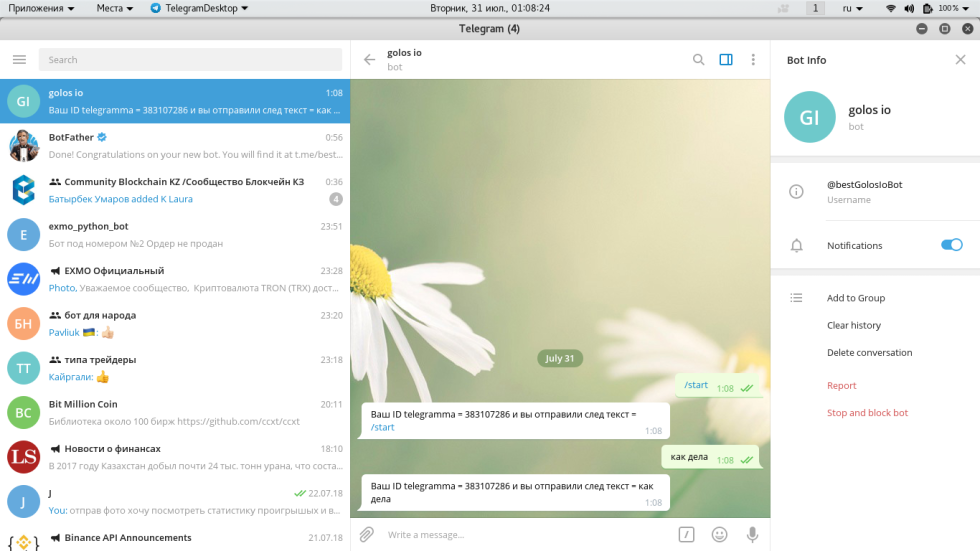Open the Новости о финансах channel
The width and height of the screenshot is (980, 551).
175,457
